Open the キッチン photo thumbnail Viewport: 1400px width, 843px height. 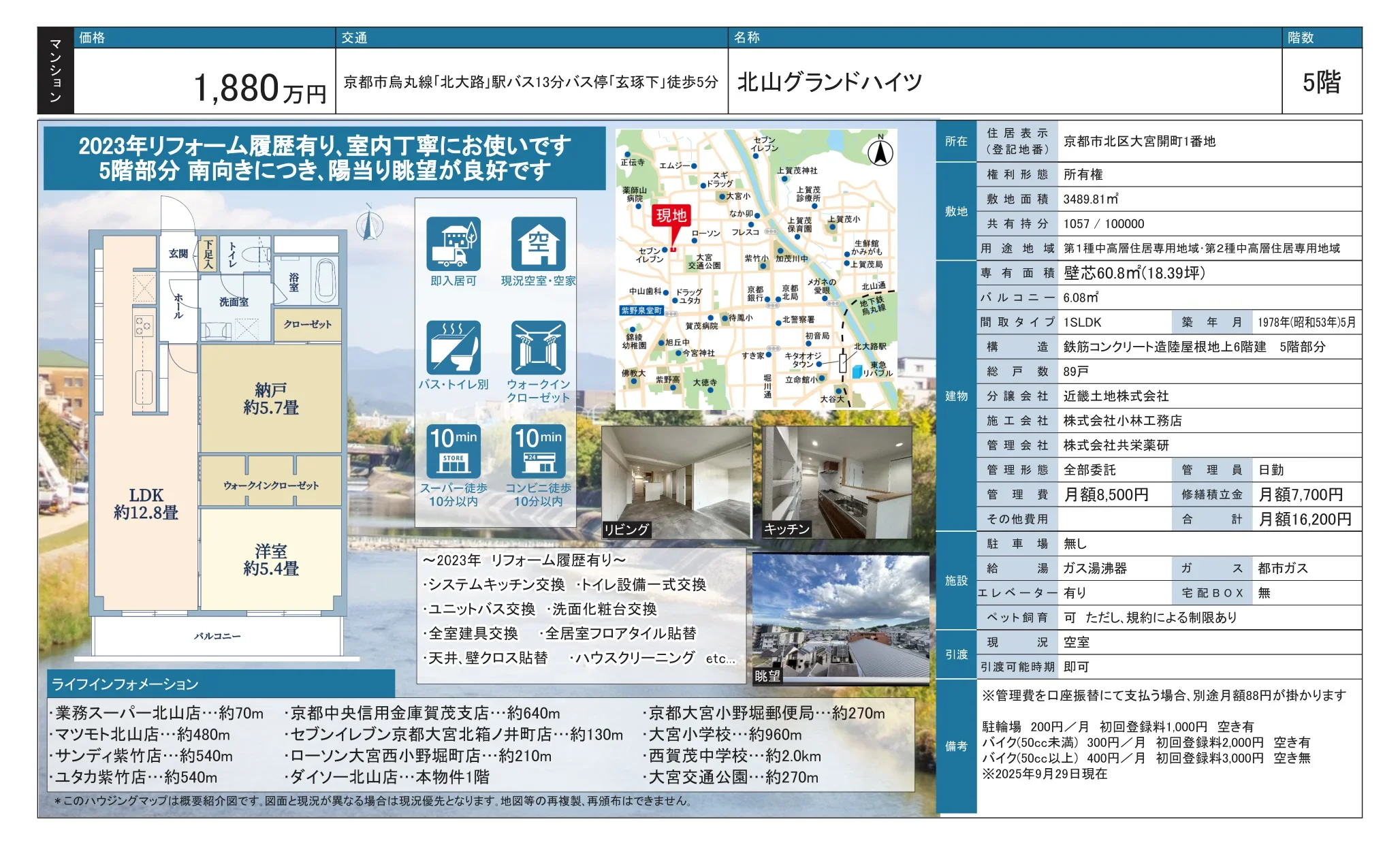[837, 482]
